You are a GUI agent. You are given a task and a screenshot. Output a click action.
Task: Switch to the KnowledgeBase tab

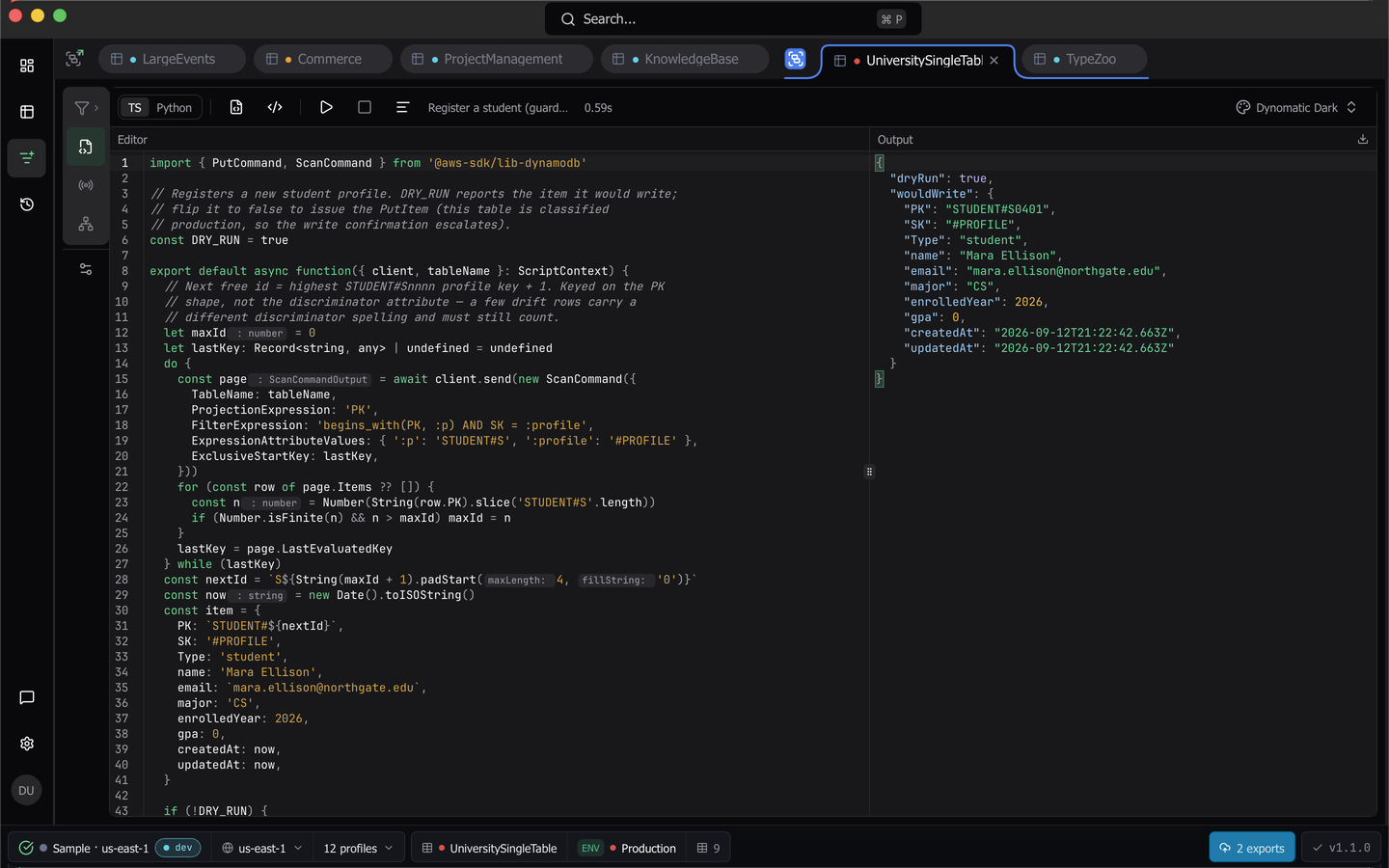[684, 59]
